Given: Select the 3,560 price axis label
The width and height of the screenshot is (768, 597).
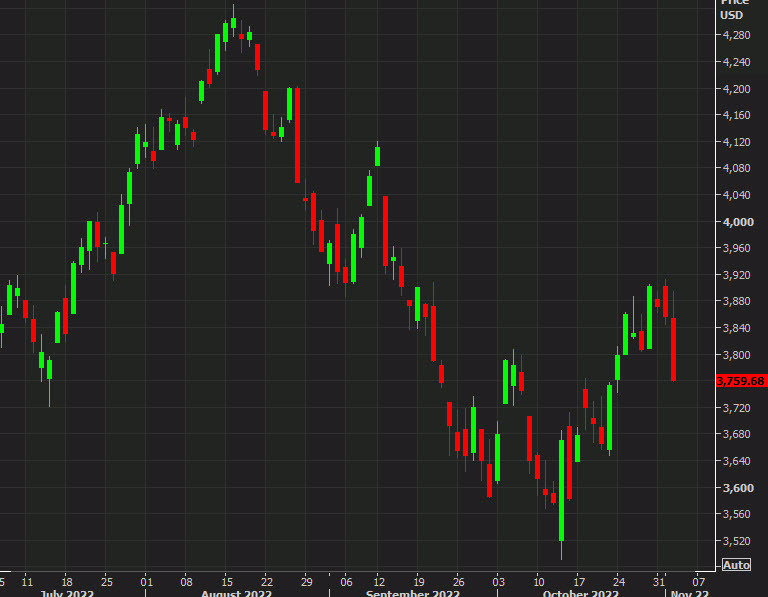Looking at the screenshot, I should pyautogui.click(x=737, y=514).
